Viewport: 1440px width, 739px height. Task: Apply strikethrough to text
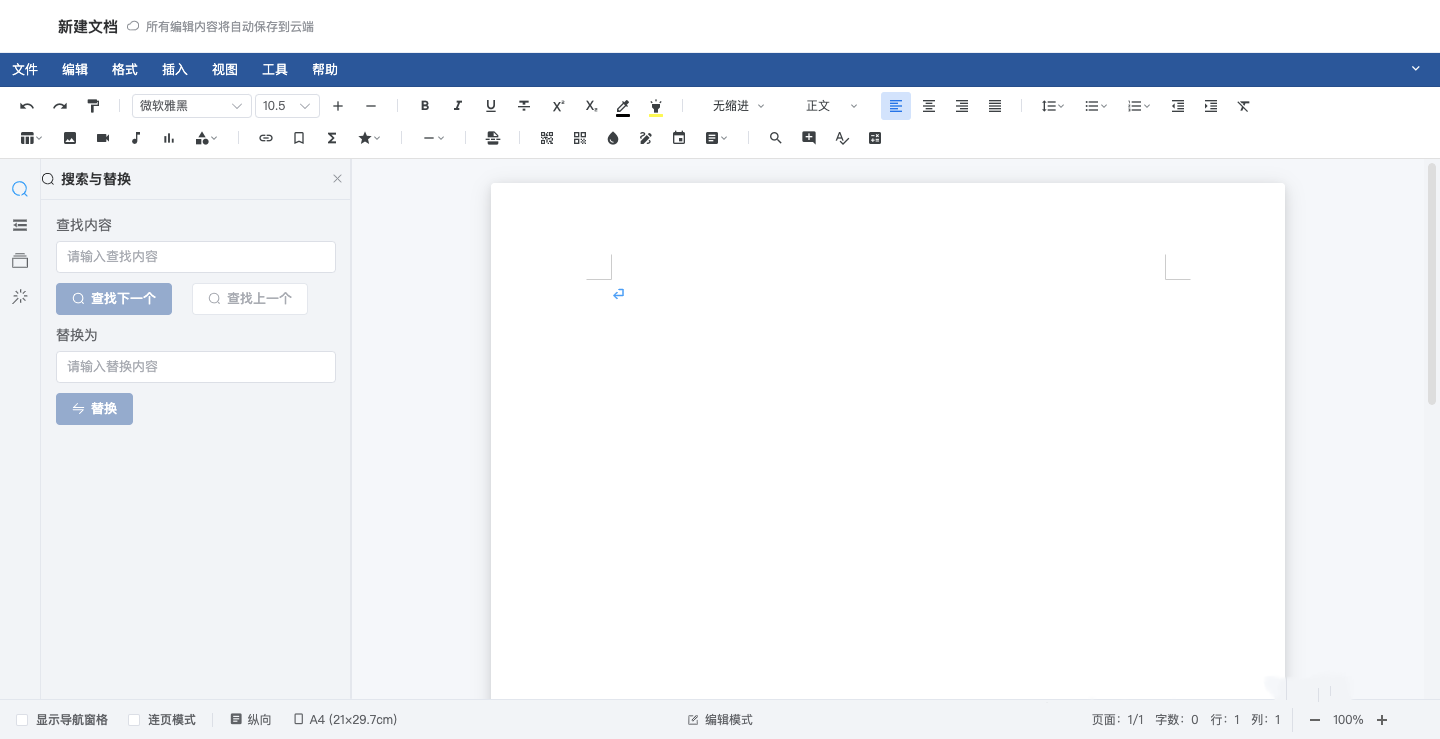pos(524,106)
